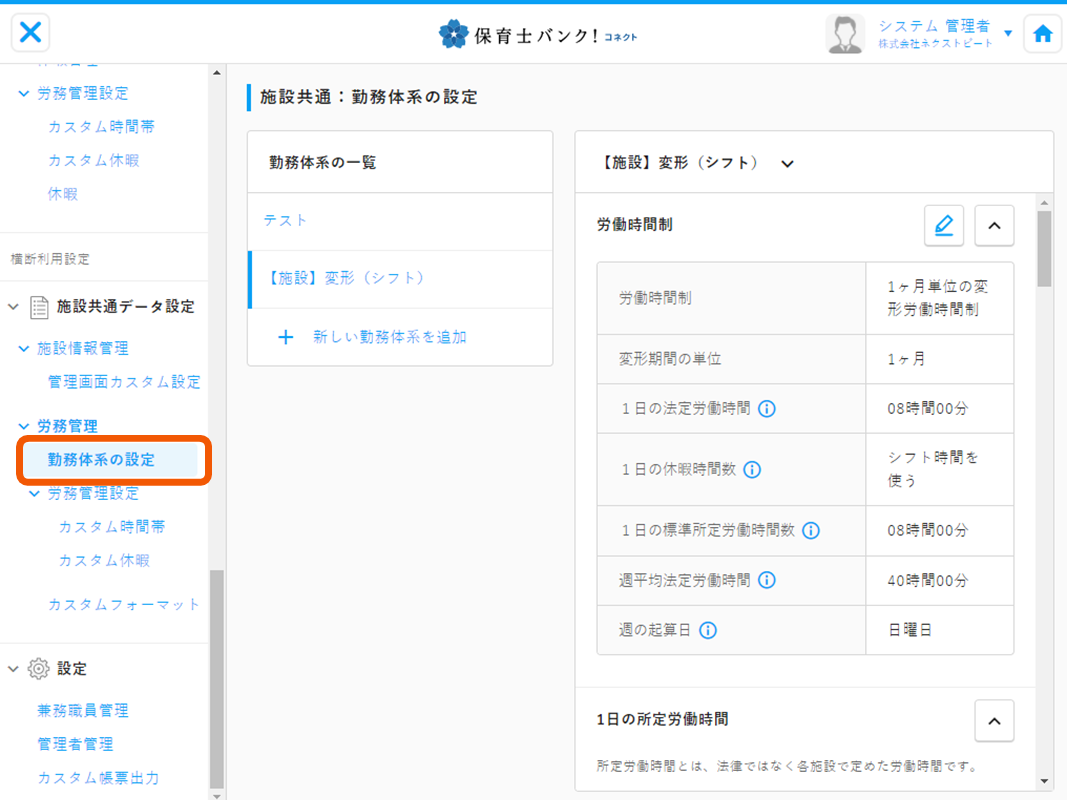Click info icon beside 週平均法定労働時間

767,580
